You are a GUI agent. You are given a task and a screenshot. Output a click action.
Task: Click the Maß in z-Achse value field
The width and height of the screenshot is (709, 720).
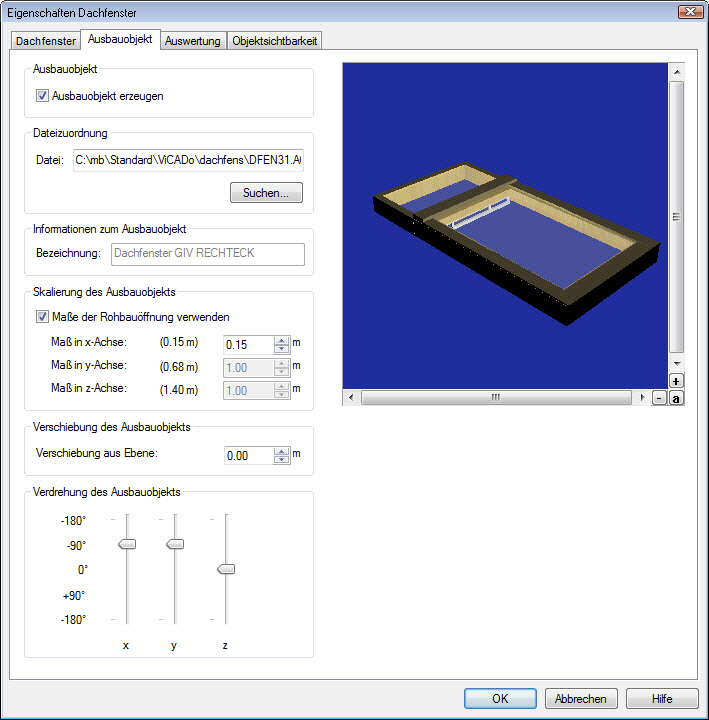pyautogui.click(x=249, y=390)
